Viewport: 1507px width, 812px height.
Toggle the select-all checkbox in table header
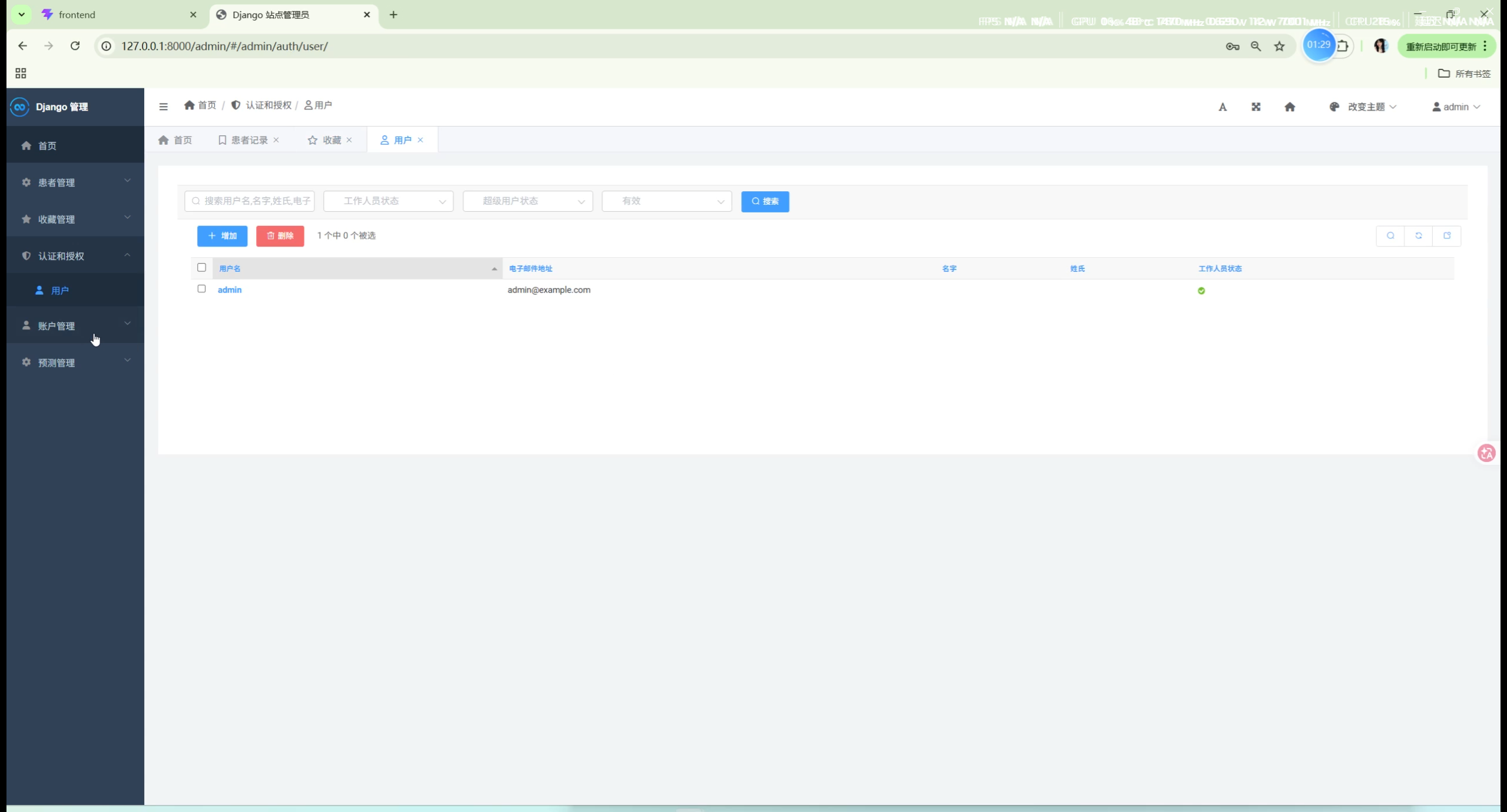(201, 268)
